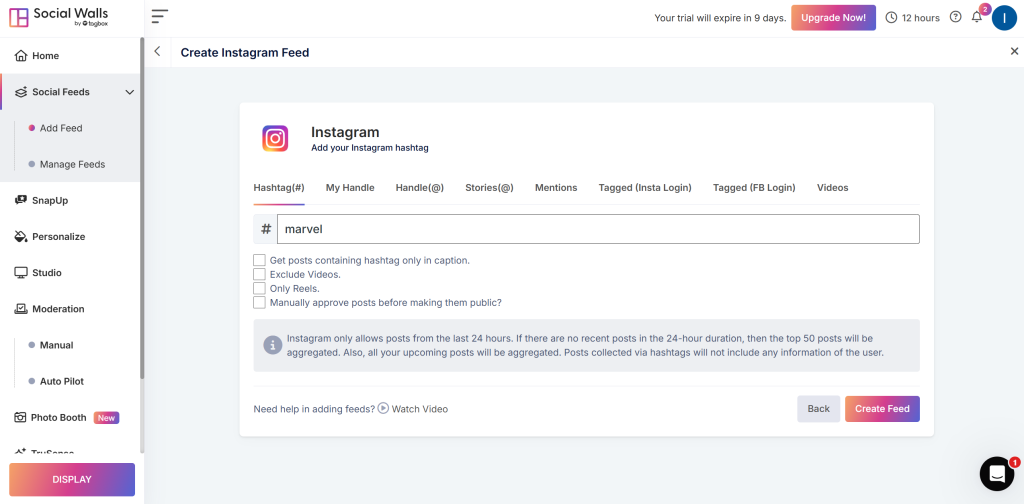Image resolution: width=1024 pixels, height=504 pixels.
Task: Open the help question mark icon
Action: click(x=955, y=18)
